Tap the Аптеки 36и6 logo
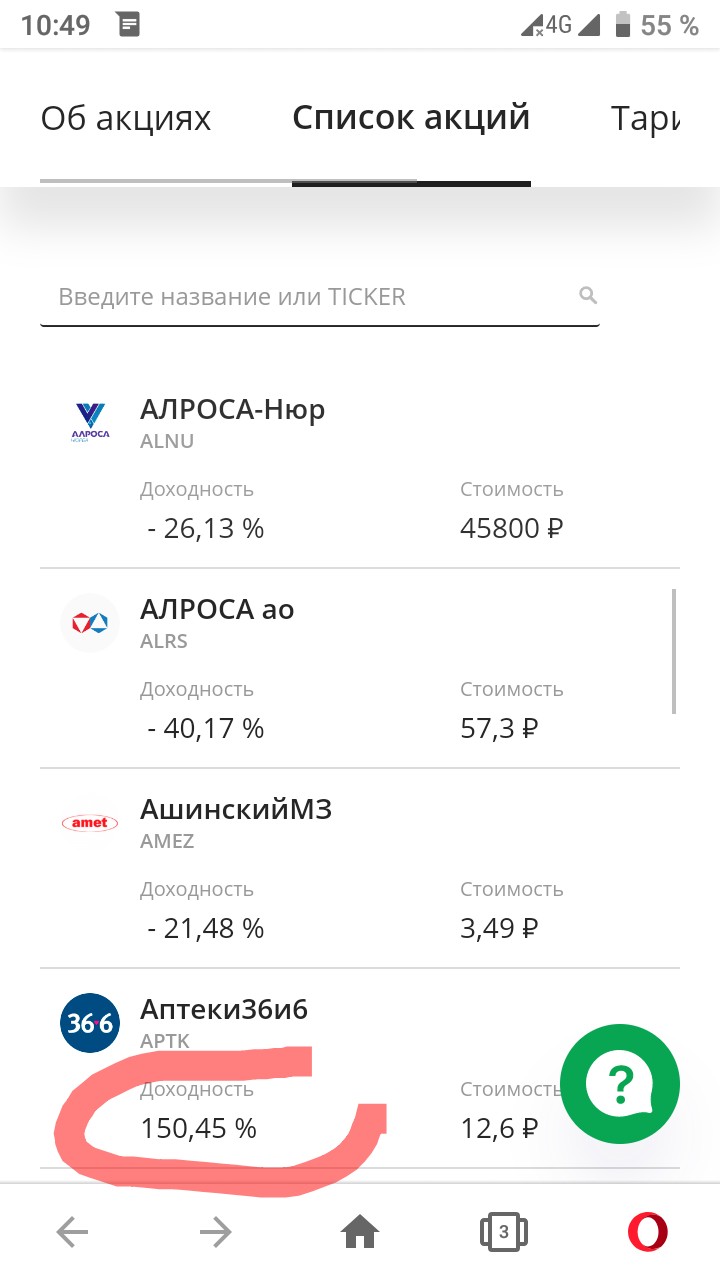This screenshot has width=720, height=1280. (90, 1022)
